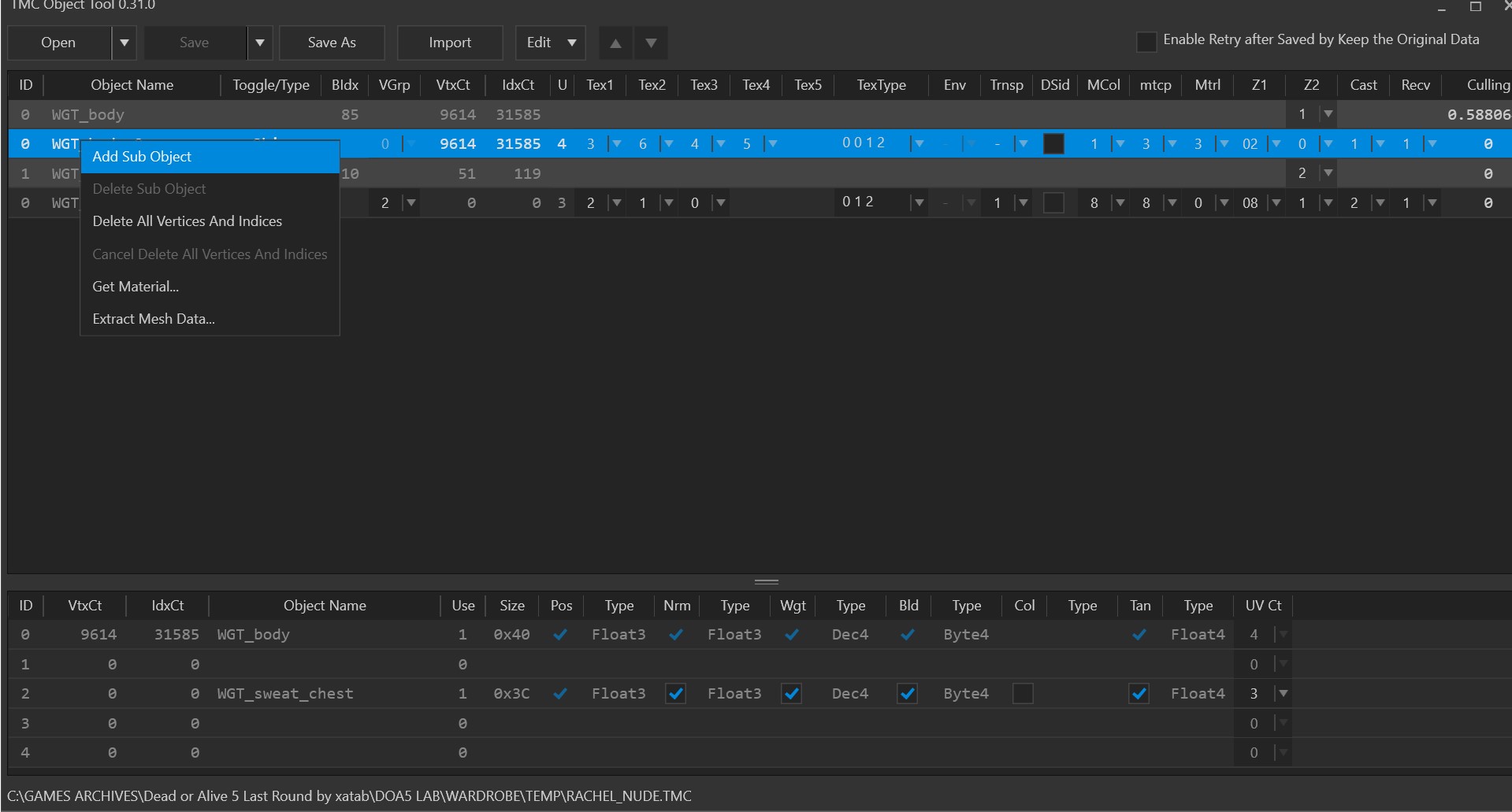Viewport: 1512px width, 812px height.
Task: Click the horizontal splitter grip between tables
Action: [766, 582]
